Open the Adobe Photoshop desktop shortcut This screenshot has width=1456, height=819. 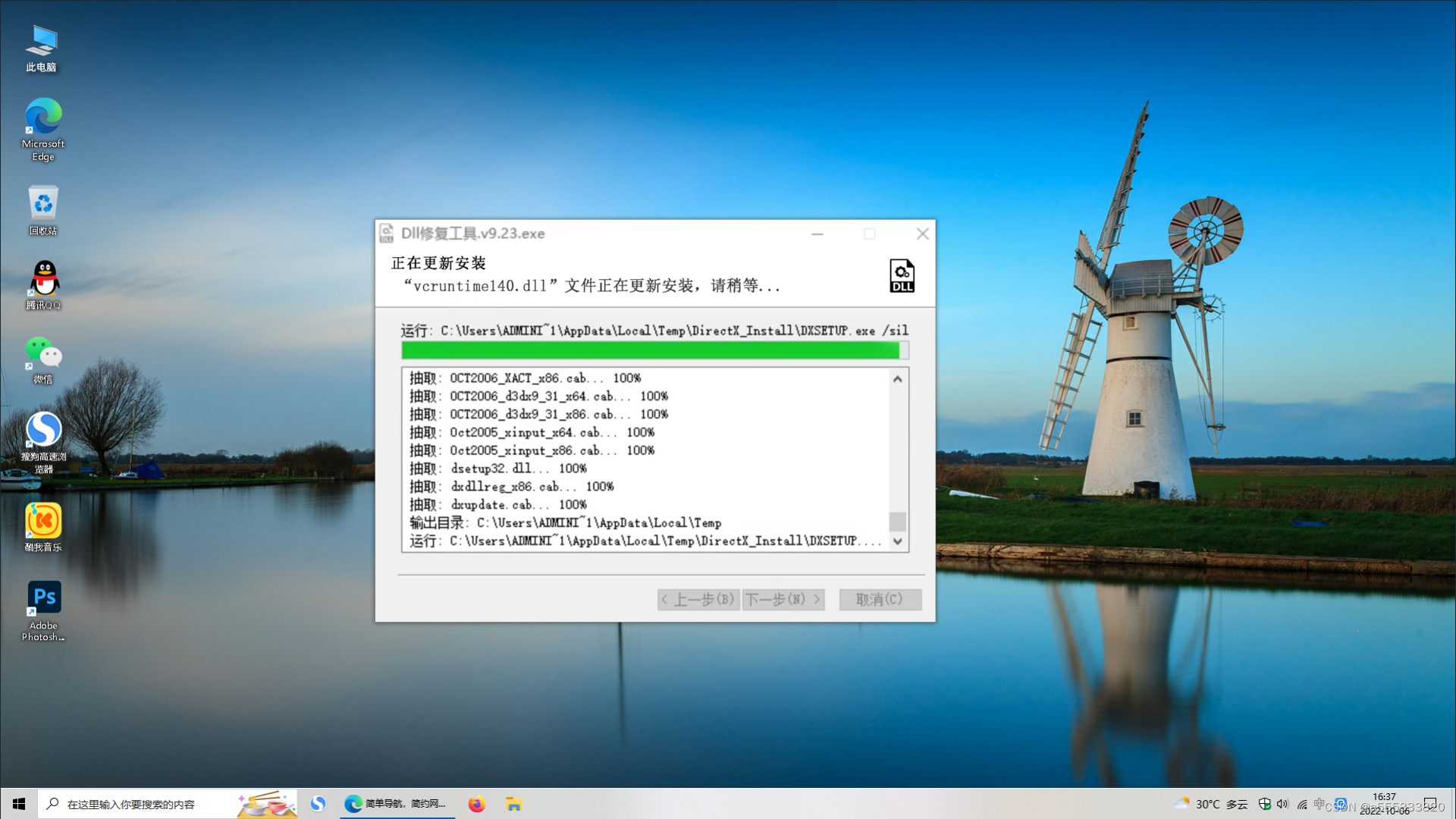pyautogui.click(x=43, y=609)
